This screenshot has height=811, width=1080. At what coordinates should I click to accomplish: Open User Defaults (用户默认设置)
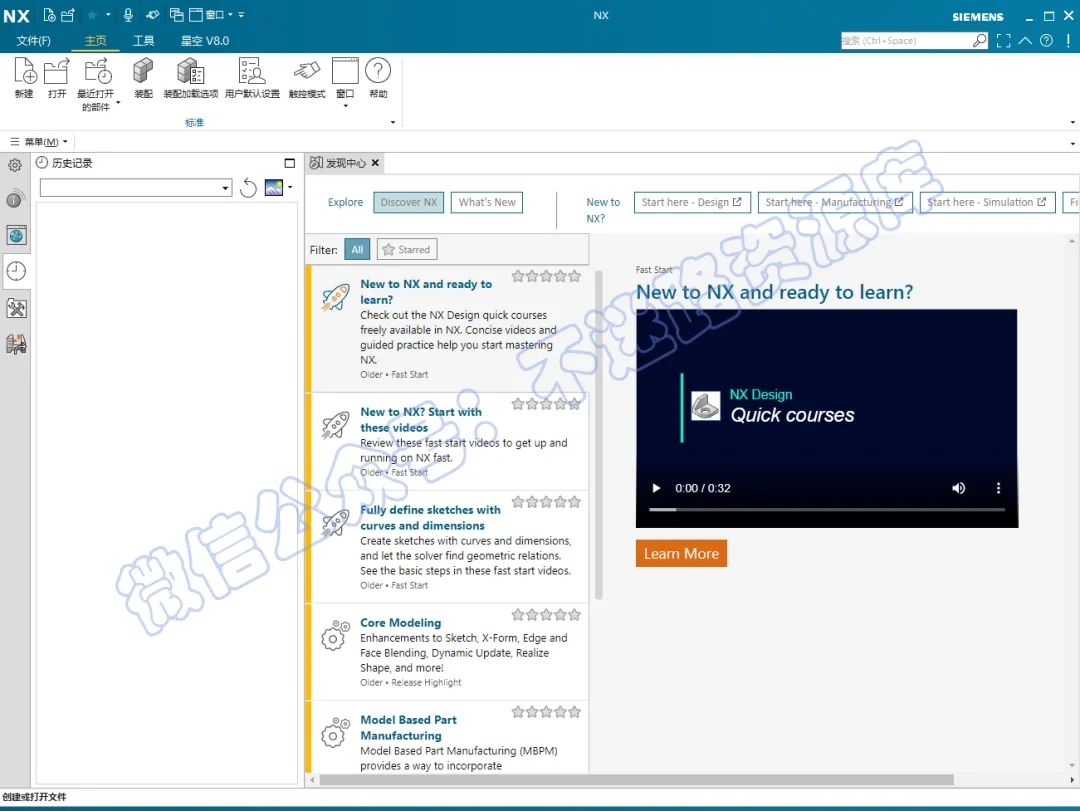pyautogui.click(x=251, y=71)
